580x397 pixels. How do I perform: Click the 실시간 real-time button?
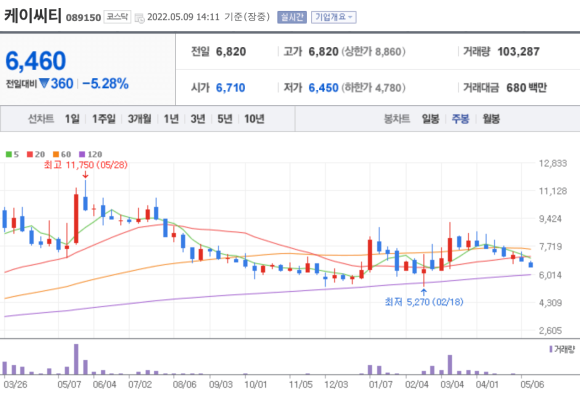click(x=292, y=17)
